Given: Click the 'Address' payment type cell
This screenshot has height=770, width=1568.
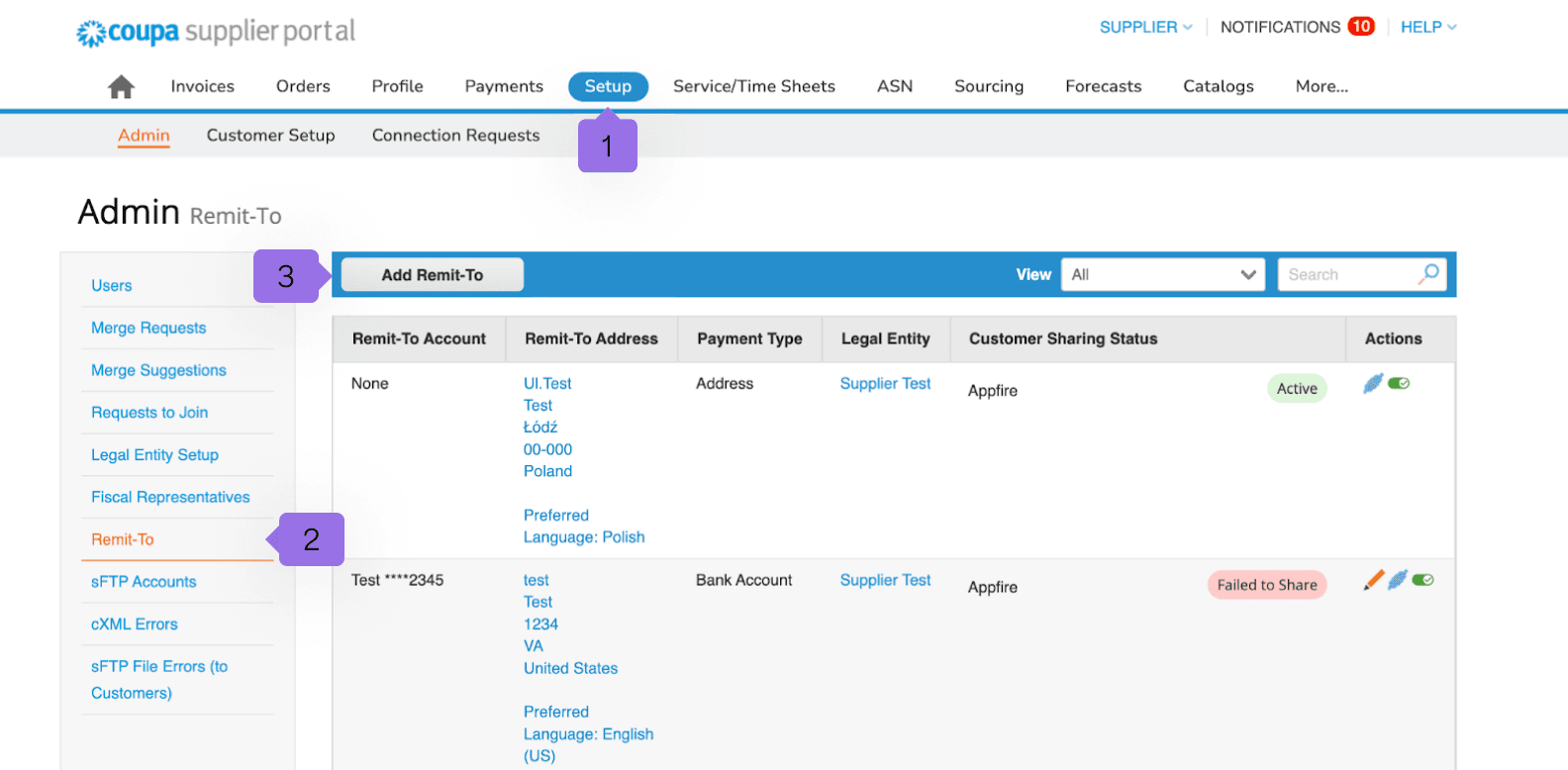Looking at the screenshot, I should click(x=725, y=383).
